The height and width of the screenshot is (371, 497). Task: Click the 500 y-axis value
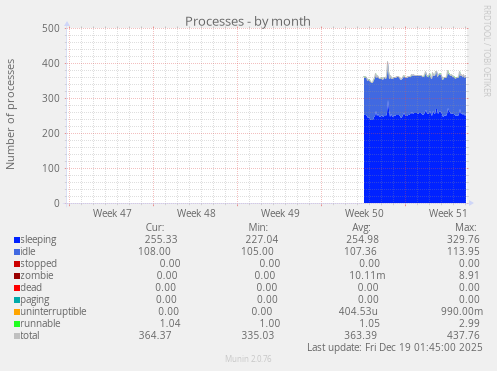pos(51,28)
